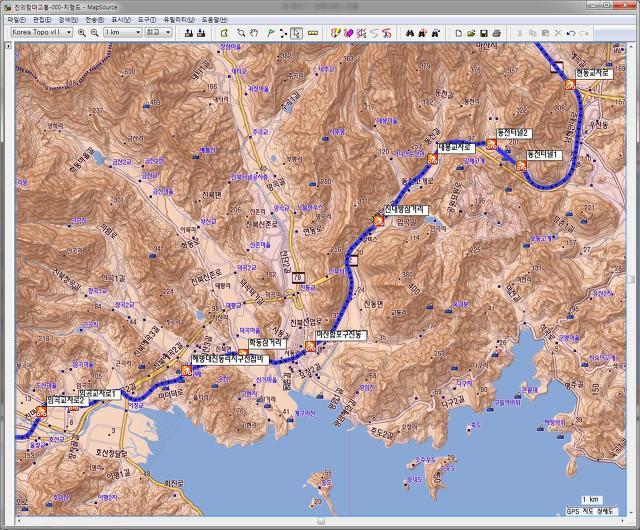Open the 편집(E) menu
Screen dimensions: 640x530
click(x=42, y=20)
